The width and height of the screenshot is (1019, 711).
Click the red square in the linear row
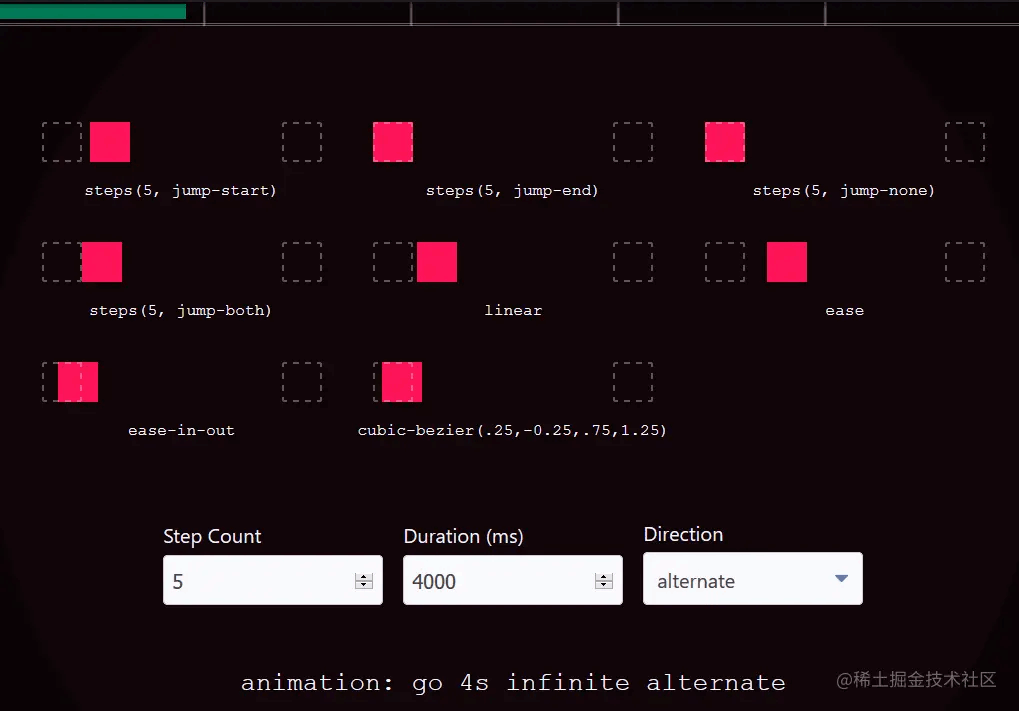click(x=437, y=262)
